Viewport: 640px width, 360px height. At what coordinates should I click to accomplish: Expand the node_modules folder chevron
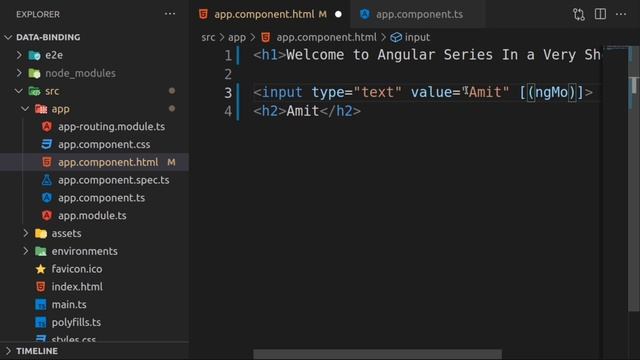coord(19,73)
